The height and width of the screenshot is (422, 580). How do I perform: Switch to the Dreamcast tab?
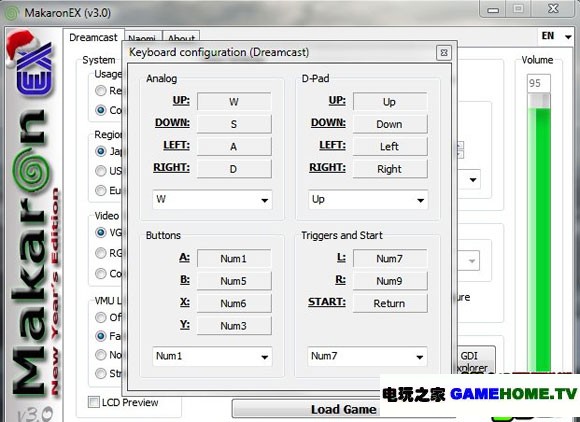pyautogui.click(x=93, y=37)
